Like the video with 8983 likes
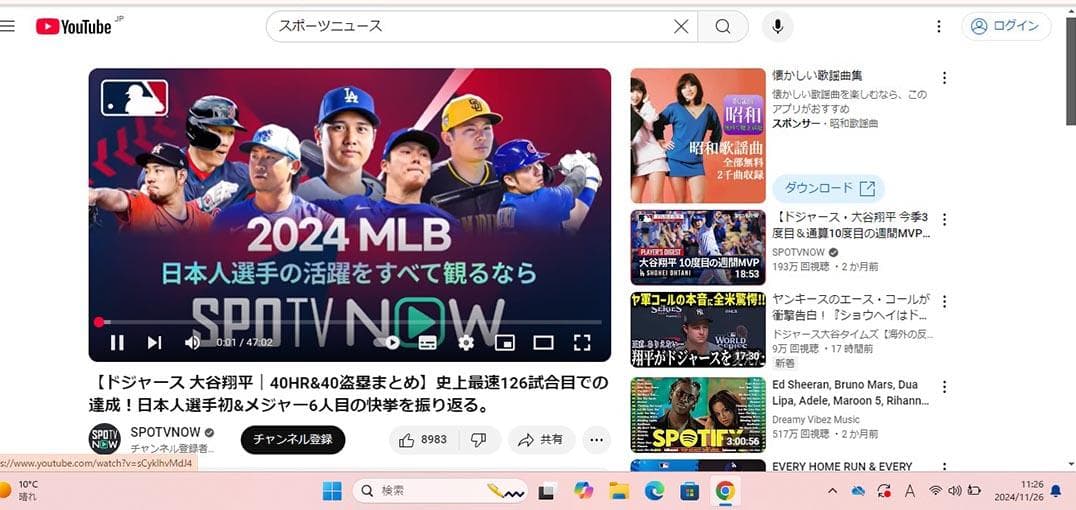This screenshot has width=1076, height=510. click(x=423, y=440)
